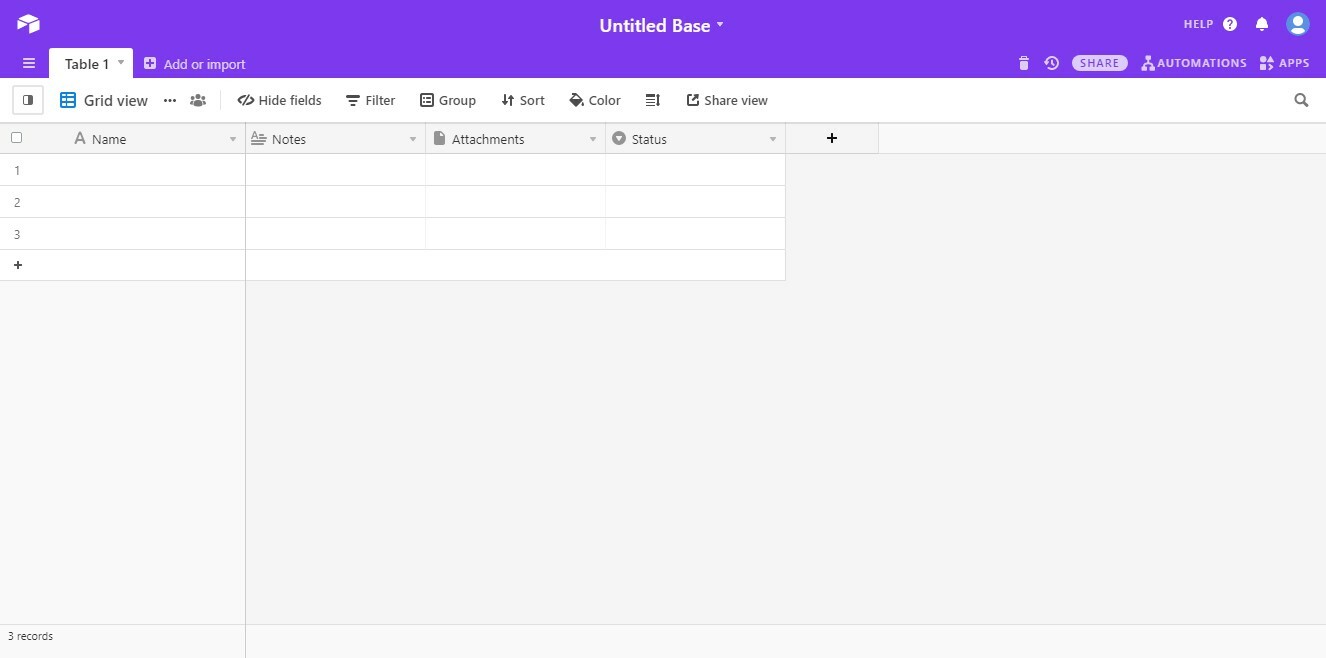Click the HELP label
The height and width of the screenshot is (658, 1326).
1198,24
